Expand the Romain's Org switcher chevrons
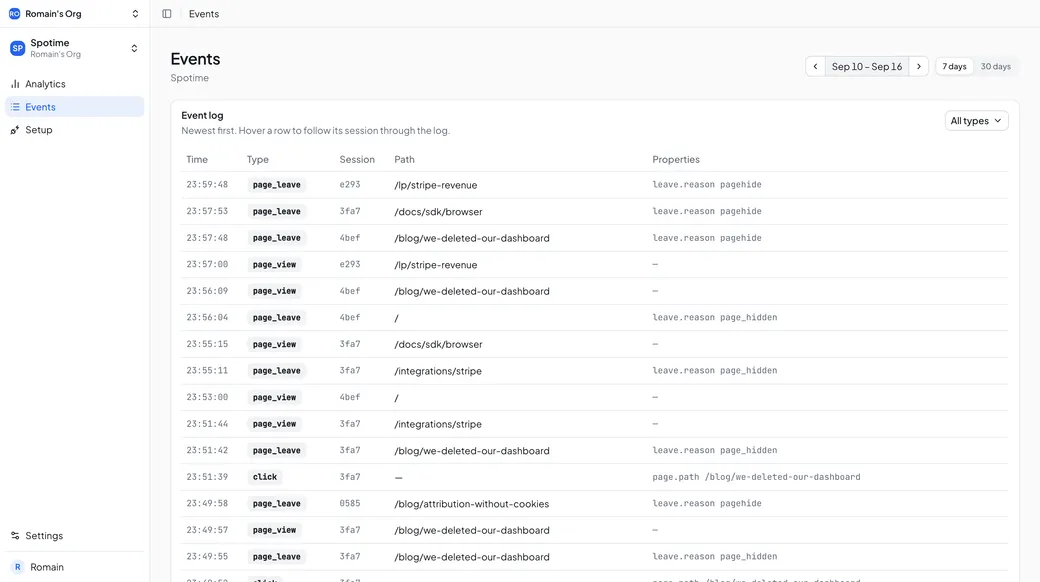Screen dimensions: 1040x582 (135, 13)
